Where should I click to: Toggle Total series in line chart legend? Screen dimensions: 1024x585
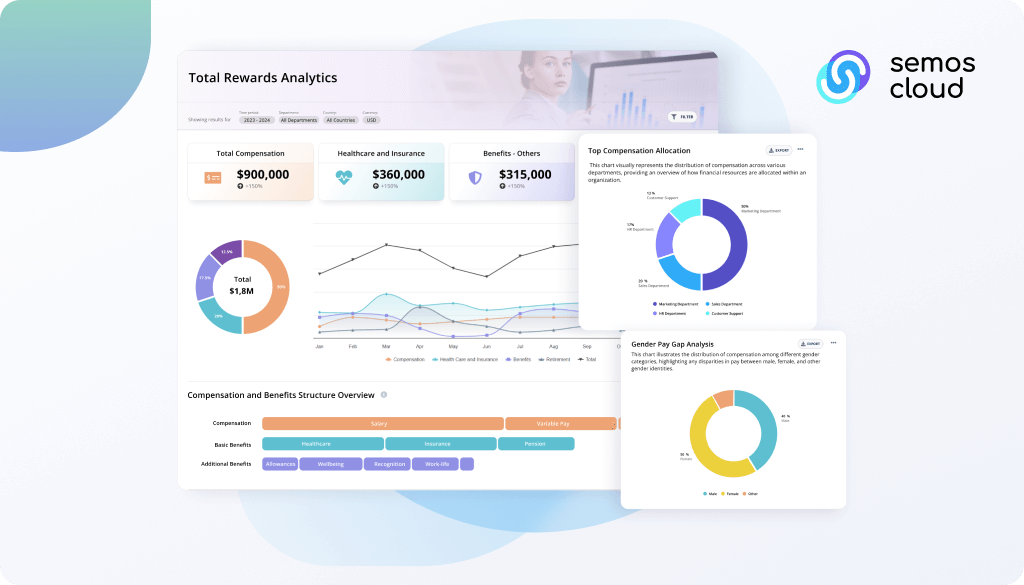(x=587, y=359)
